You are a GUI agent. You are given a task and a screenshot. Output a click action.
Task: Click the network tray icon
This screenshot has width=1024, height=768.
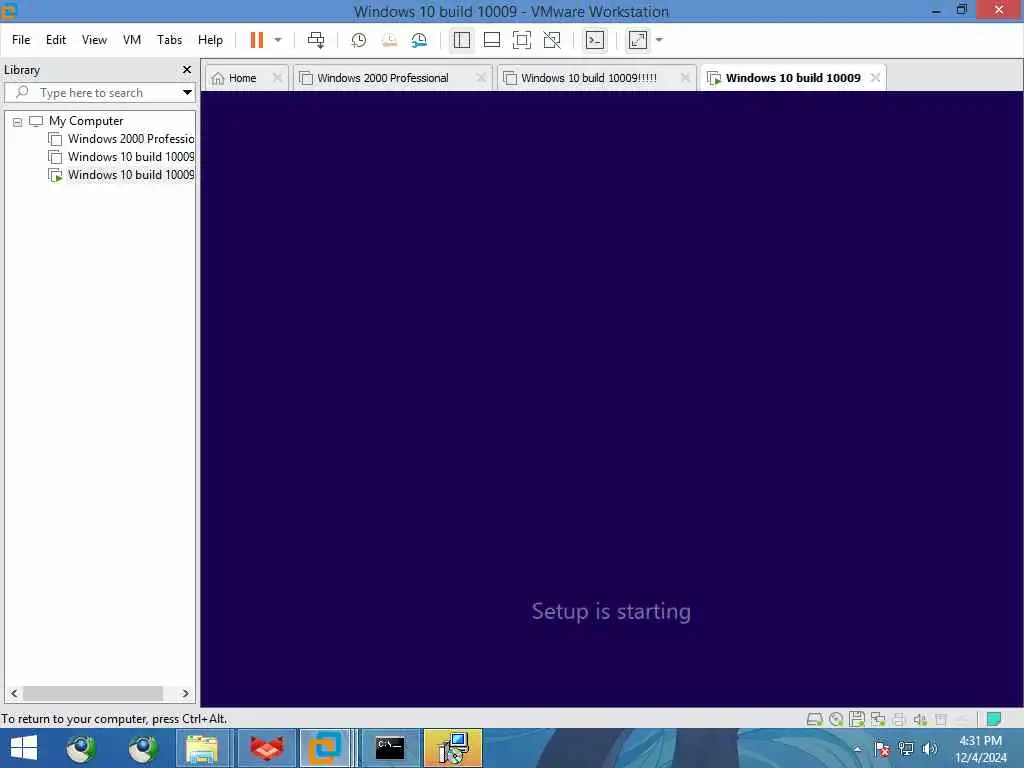coord(906,749)
